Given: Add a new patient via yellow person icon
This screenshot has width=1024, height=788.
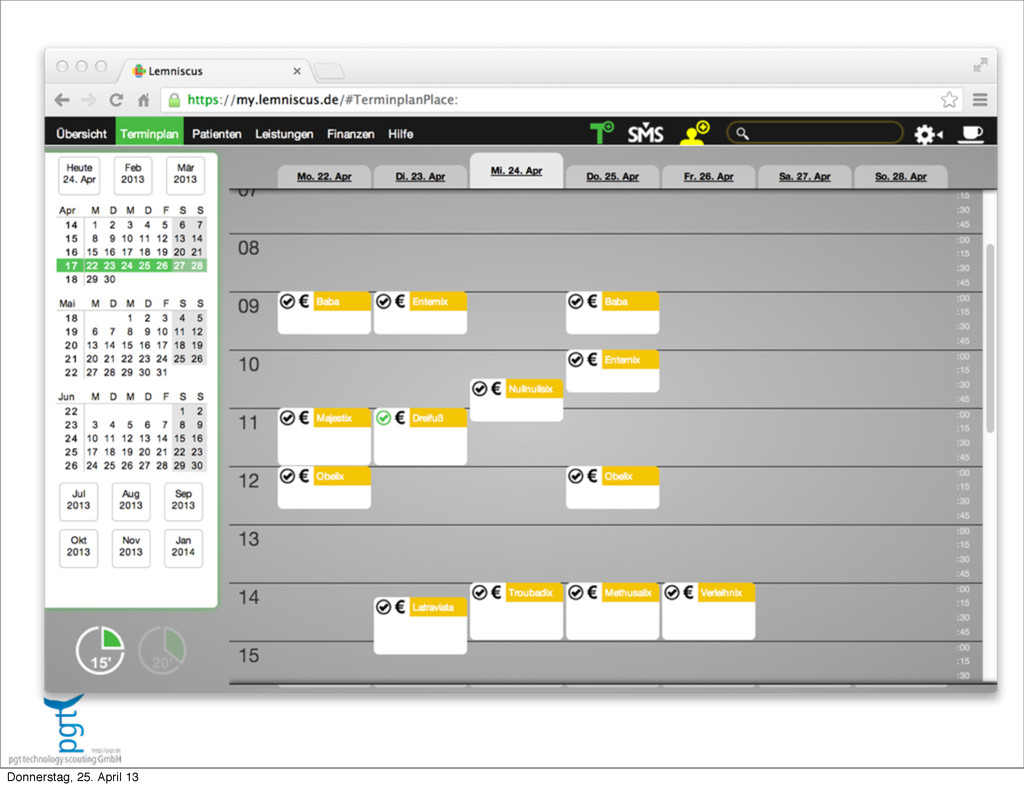Looking at the screenshot, I should 695,133.
